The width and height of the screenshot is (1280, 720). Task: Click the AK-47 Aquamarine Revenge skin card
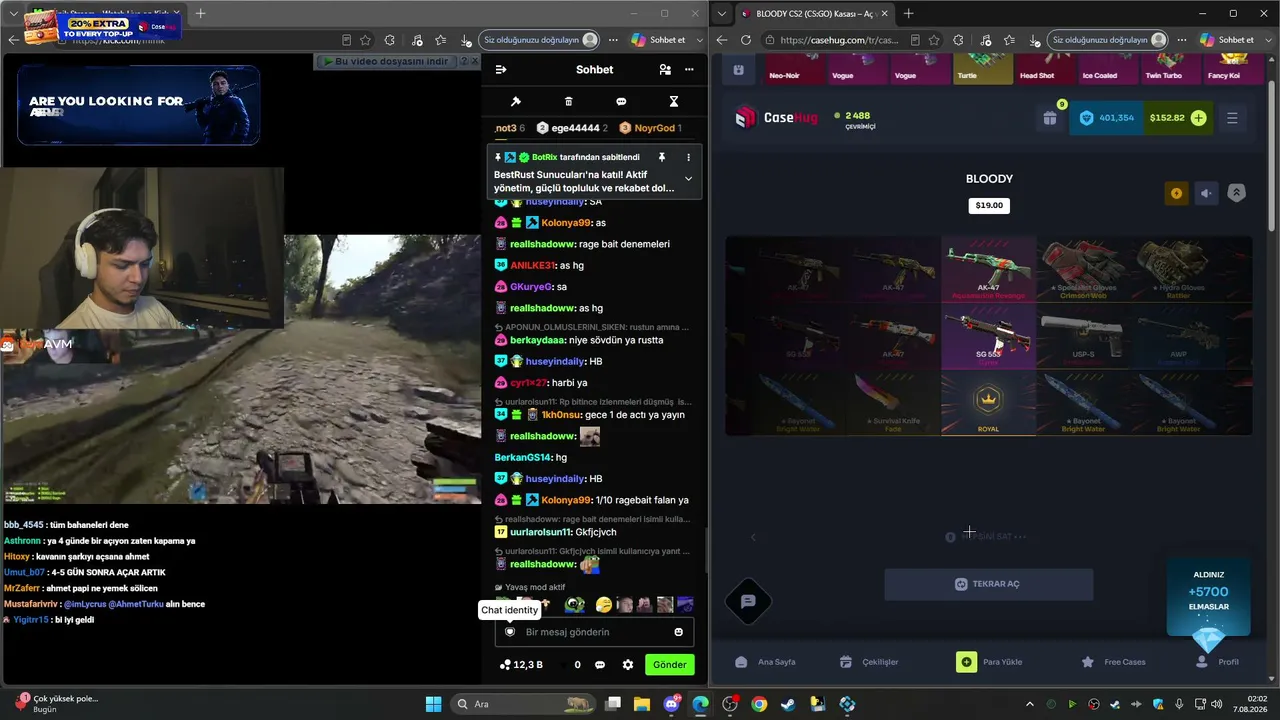tap(988, 269)
